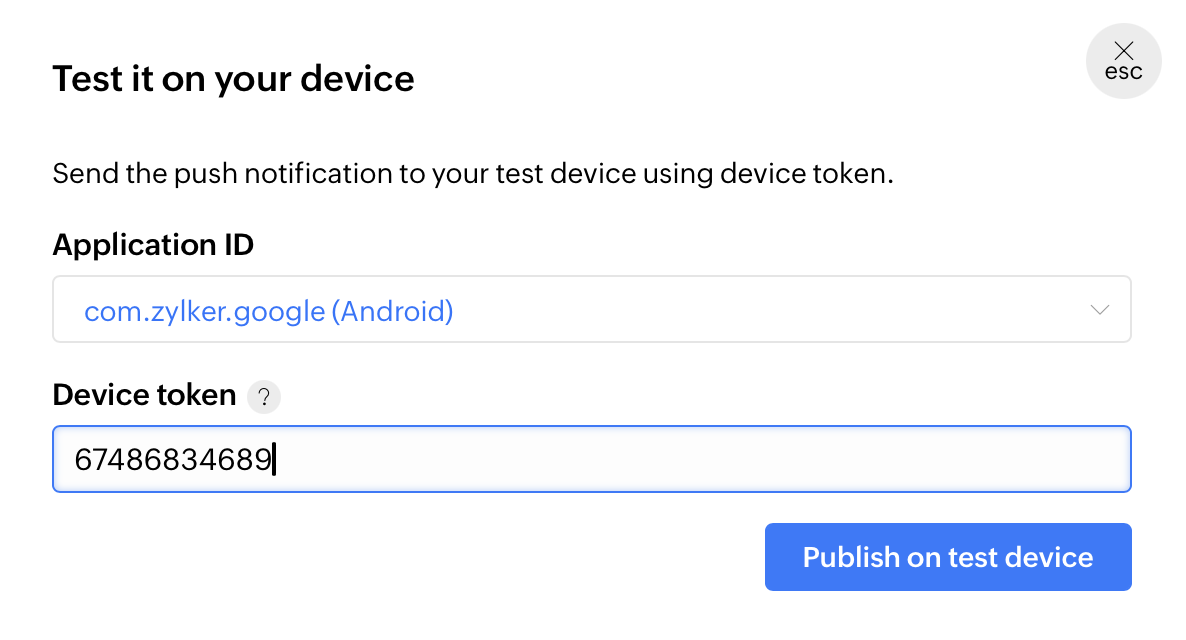
Task: Focus the Device token input field
Action: tap(591, 460)
